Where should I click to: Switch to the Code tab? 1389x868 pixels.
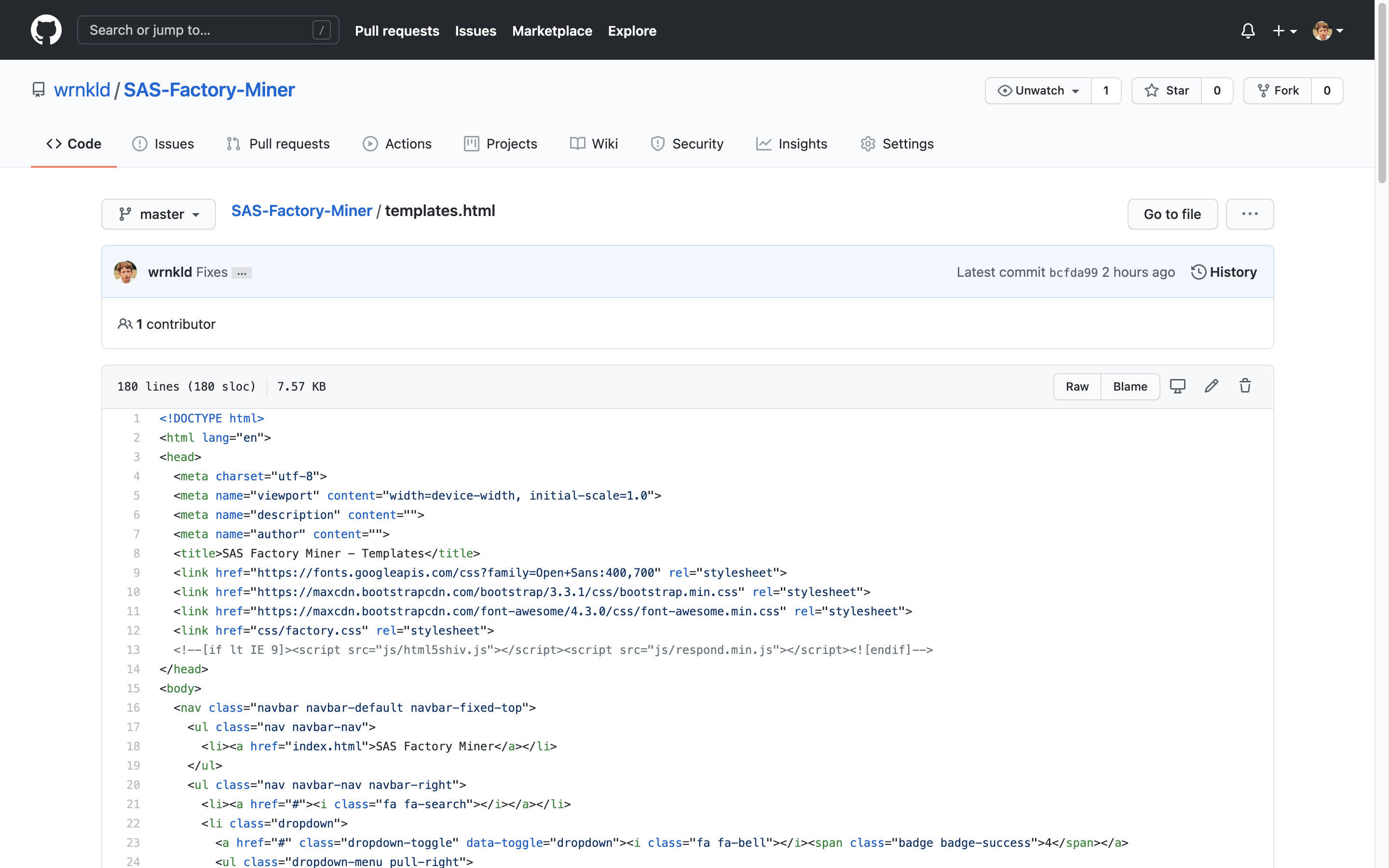[x=73, y=144]
